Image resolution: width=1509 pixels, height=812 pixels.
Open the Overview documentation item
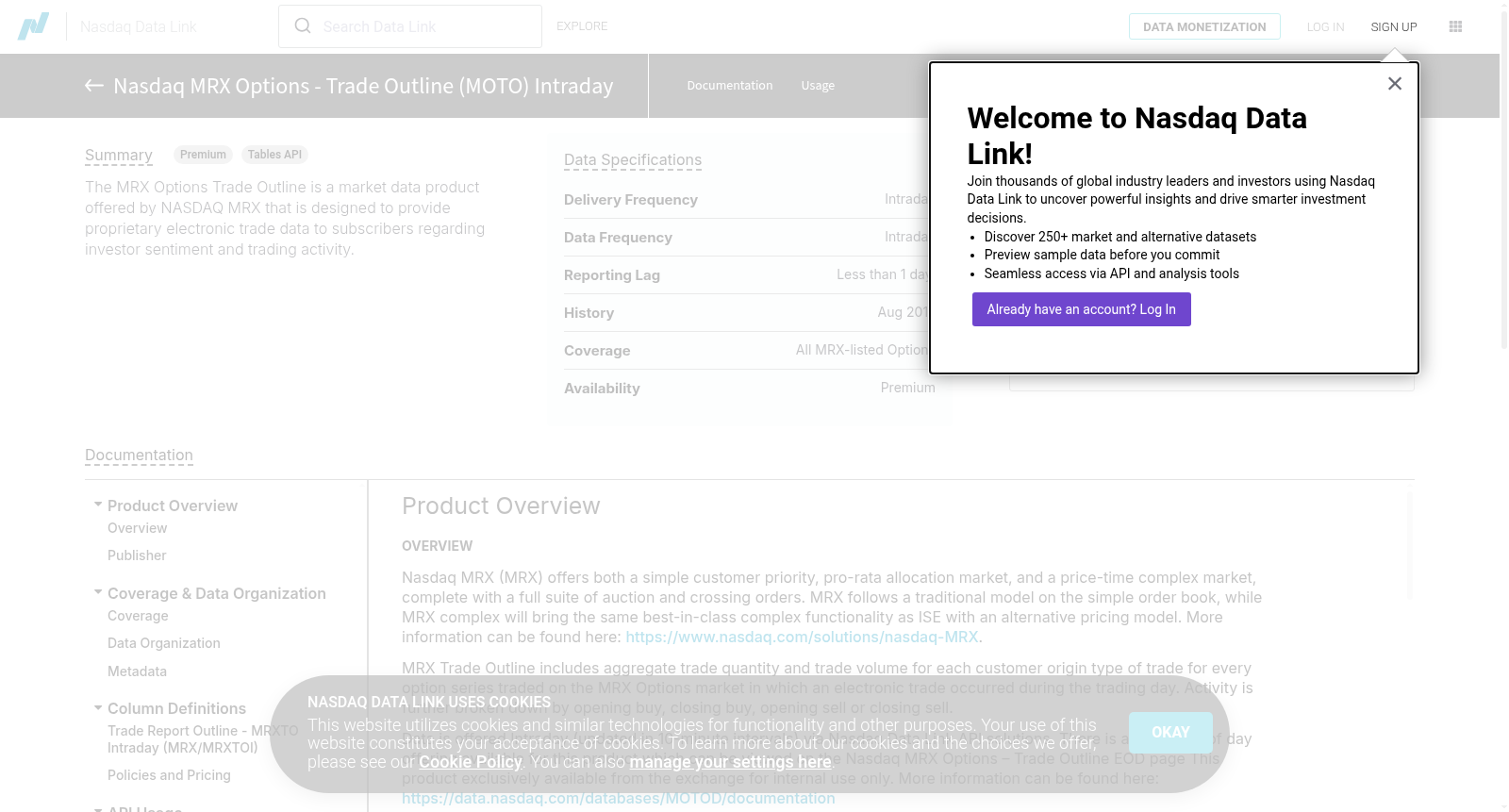pyautogui.click(x=137, y=528)
